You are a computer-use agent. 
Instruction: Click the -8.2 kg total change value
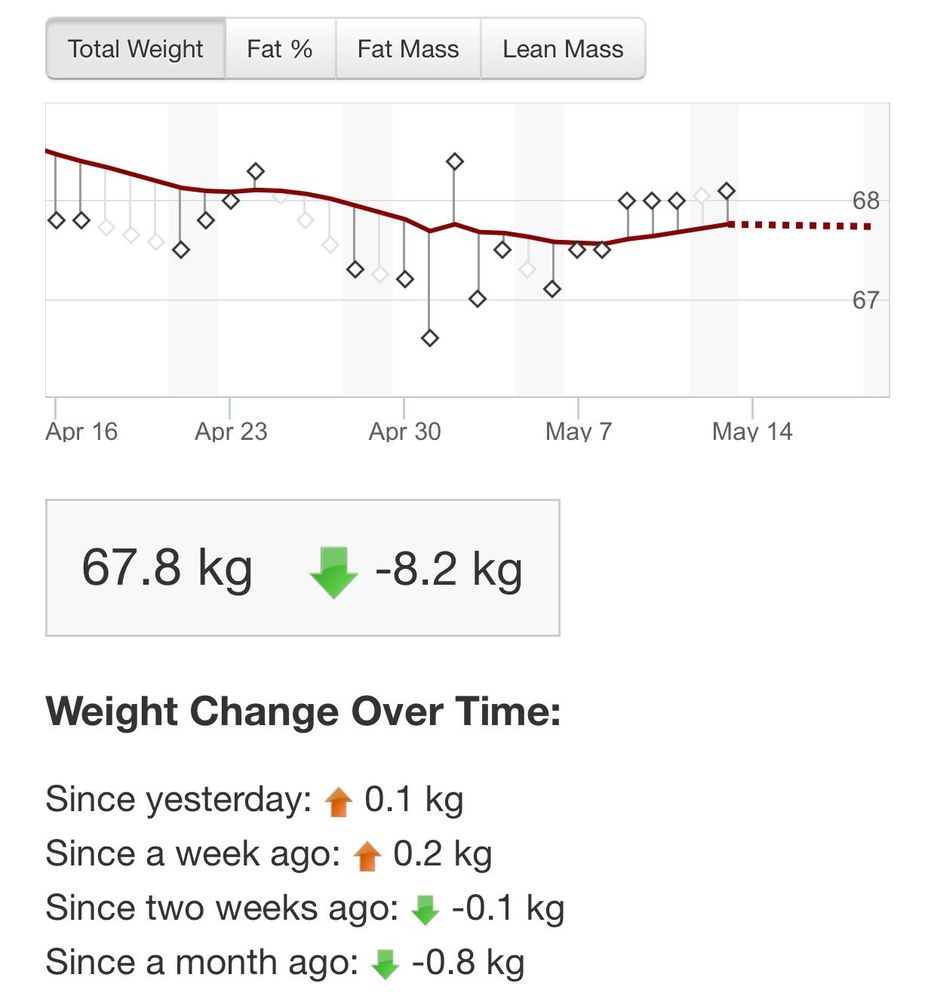(449, 569)
